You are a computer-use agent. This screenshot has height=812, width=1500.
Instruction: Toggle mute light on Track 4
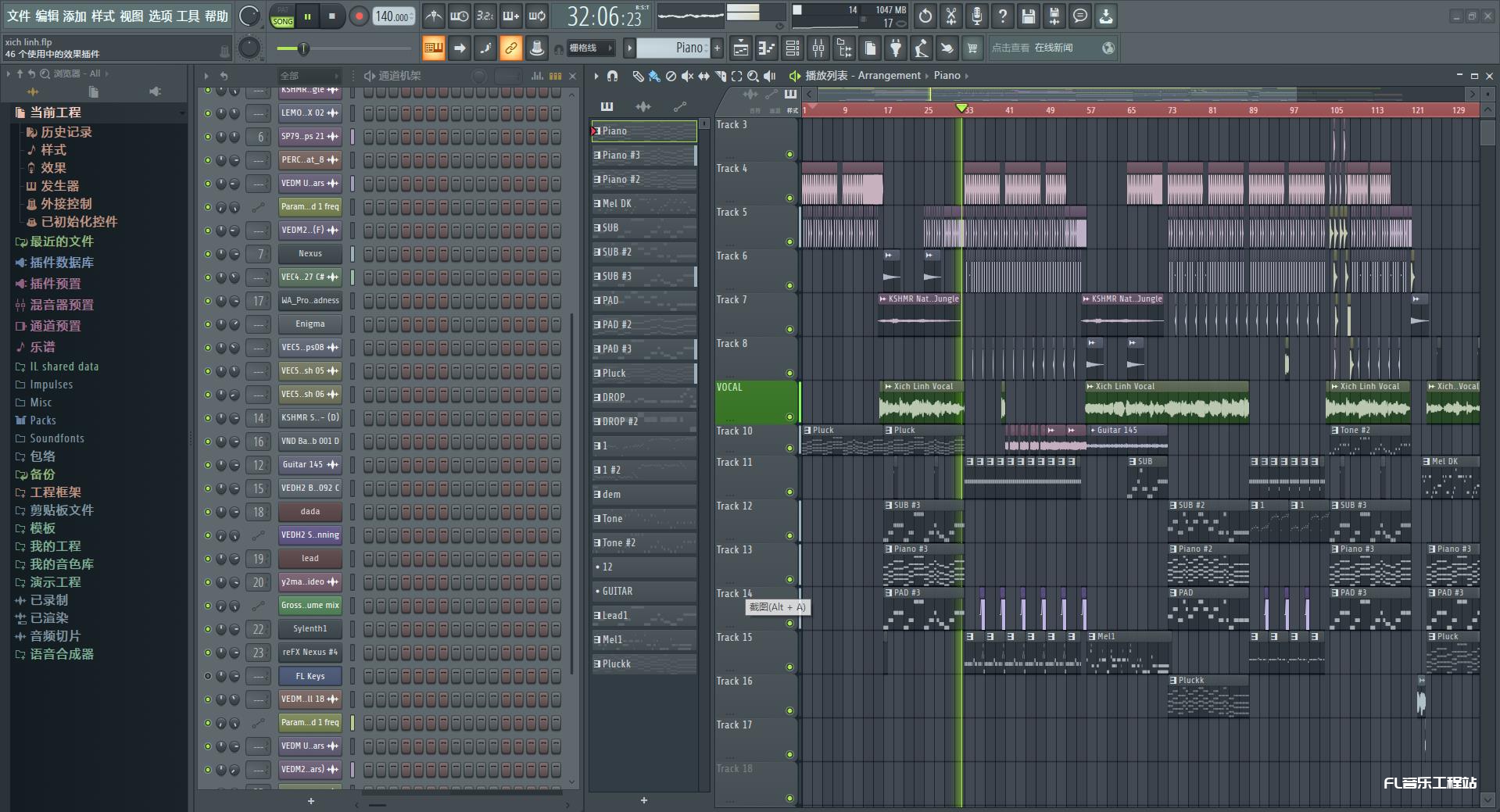[x=789, y=198]
